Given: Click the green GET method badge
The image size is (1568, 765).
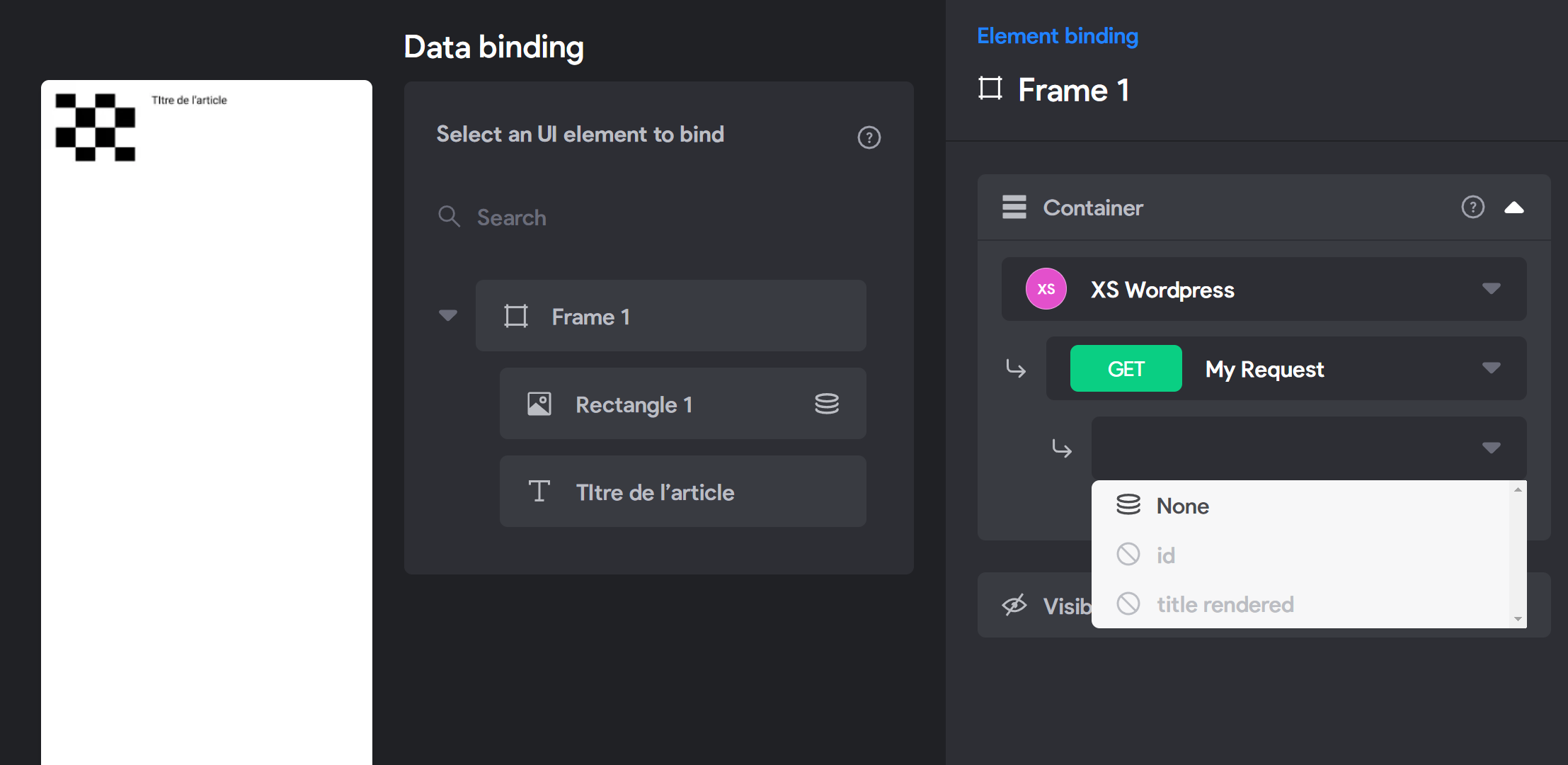Looking at the screenshot, I should click(x=1126, y=368).
